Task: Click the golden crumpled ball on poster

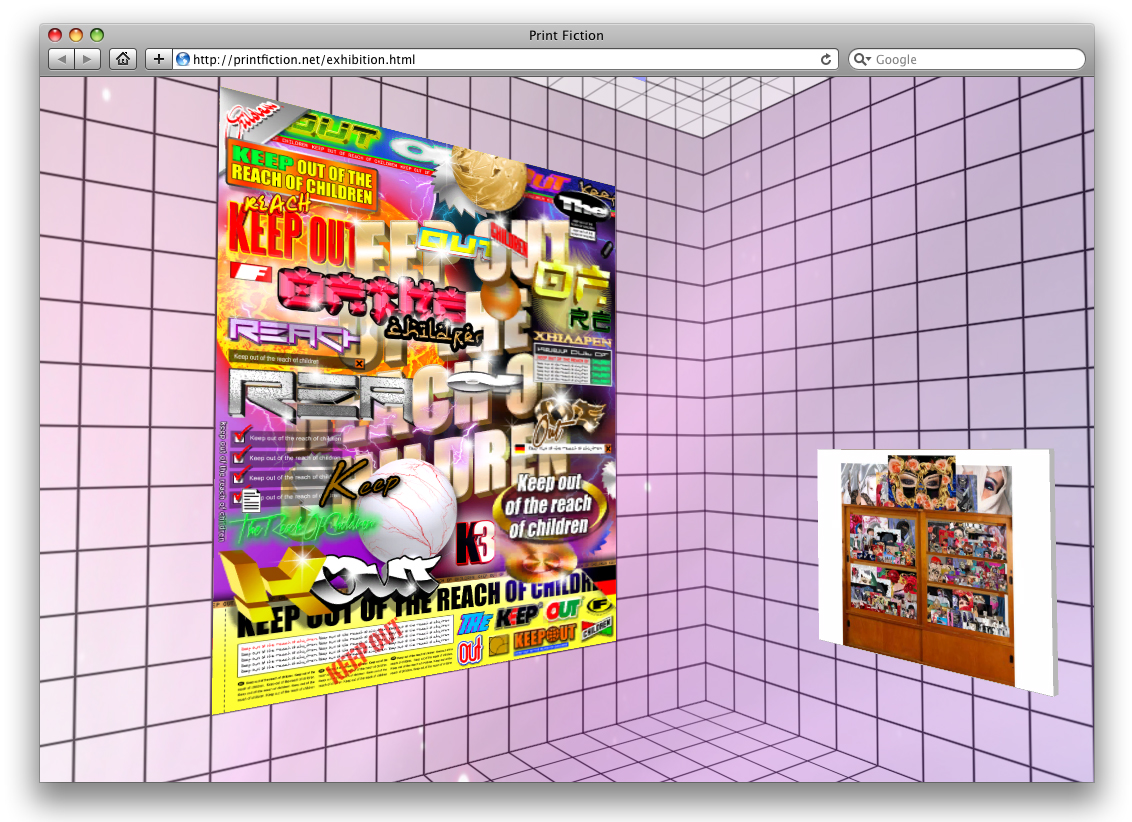Action: [487, 179]
